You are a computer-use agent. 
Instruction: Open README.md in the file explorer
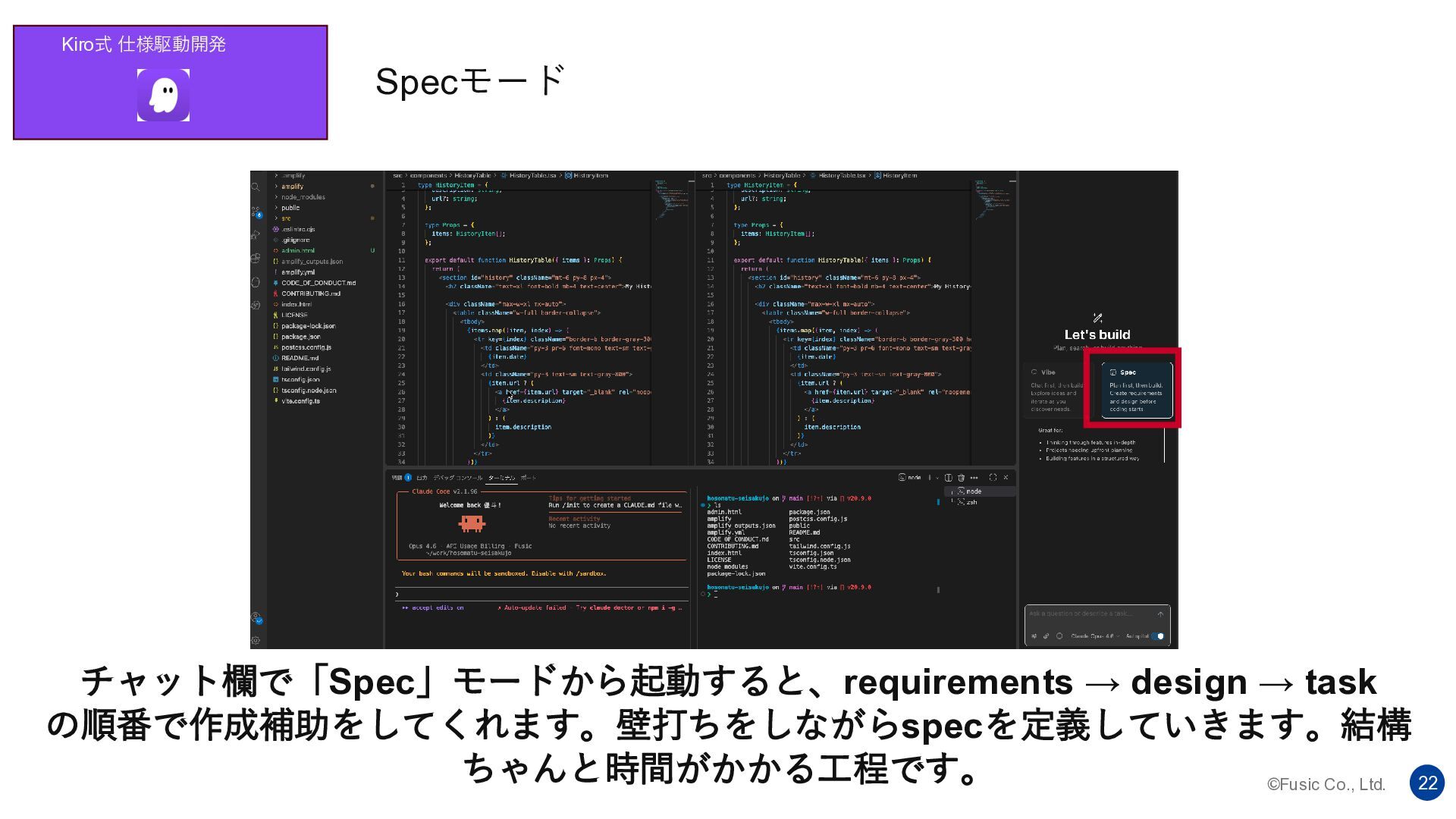[300, 358]
